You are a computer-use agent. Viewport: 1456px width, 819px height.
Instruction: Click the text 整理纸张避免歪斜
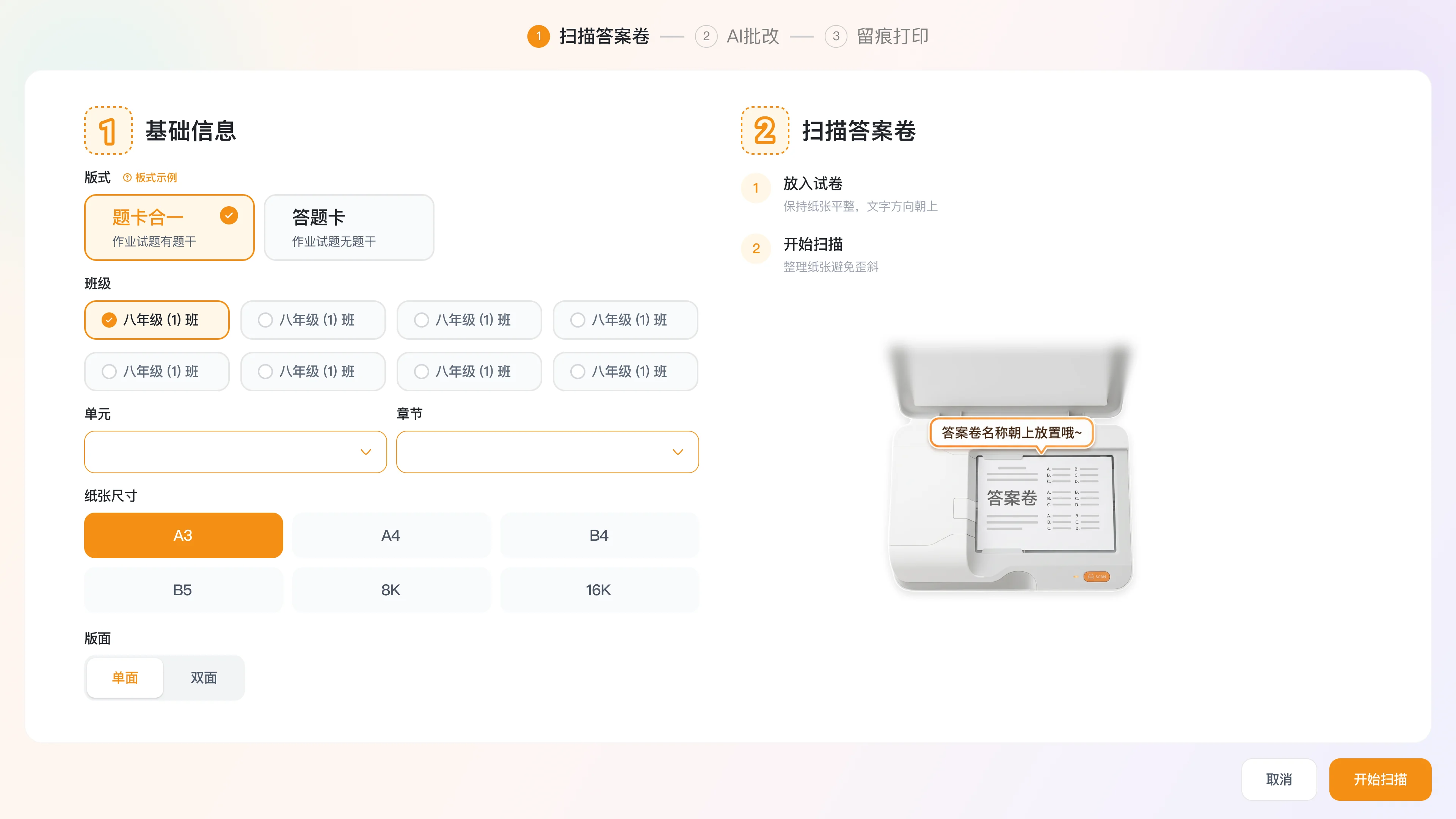[x=831, y=267]
